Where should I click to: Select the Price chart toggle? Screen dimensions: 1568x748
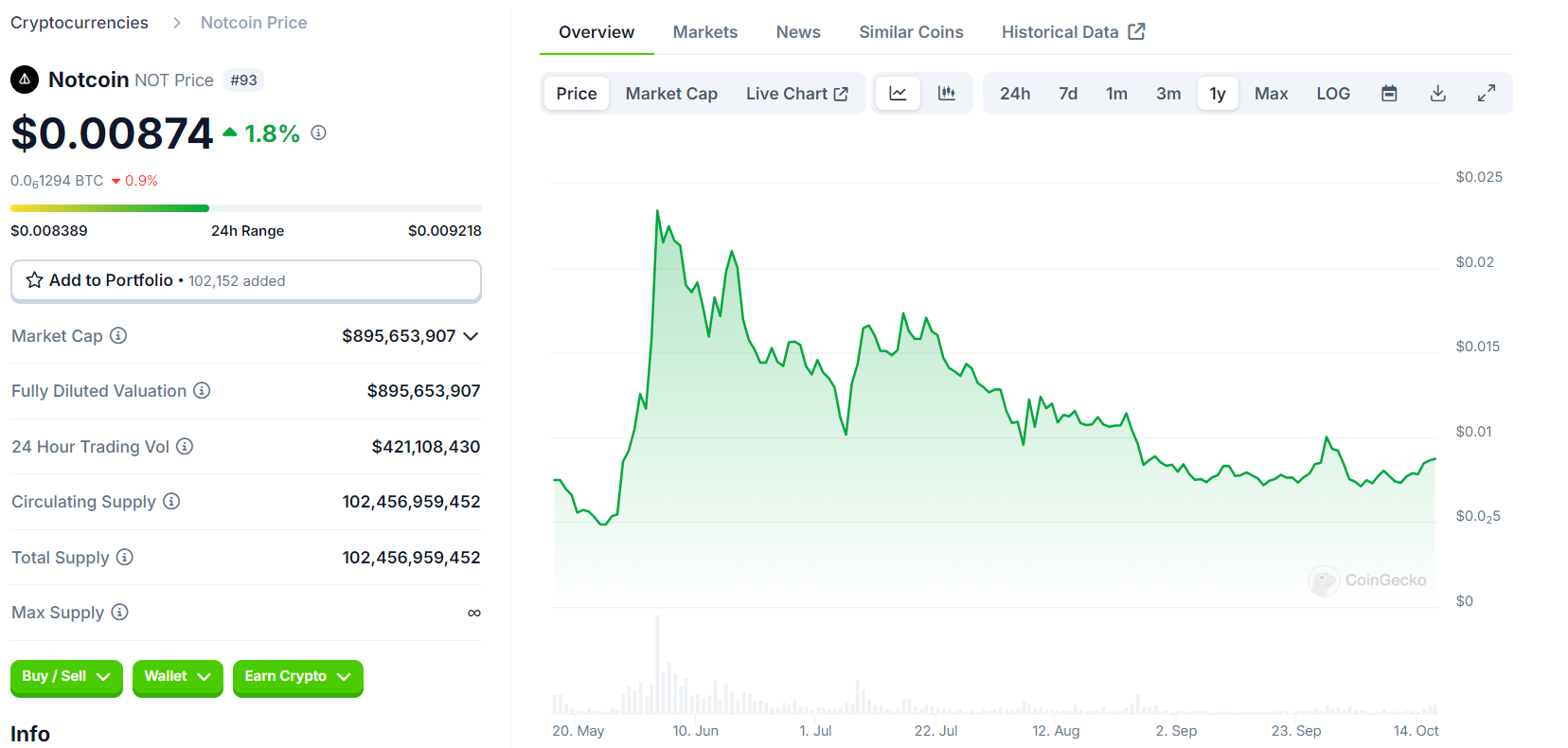(x=577, y=93)
